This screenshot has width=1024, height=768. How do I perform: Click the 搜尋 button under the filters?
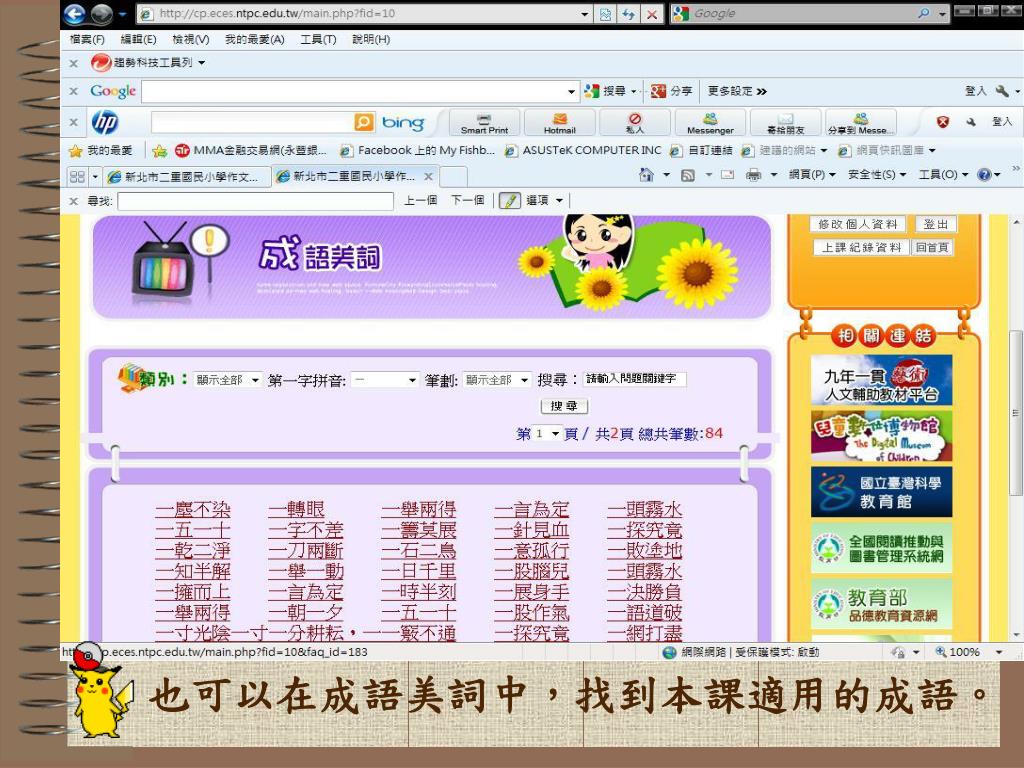coord(564,406)
